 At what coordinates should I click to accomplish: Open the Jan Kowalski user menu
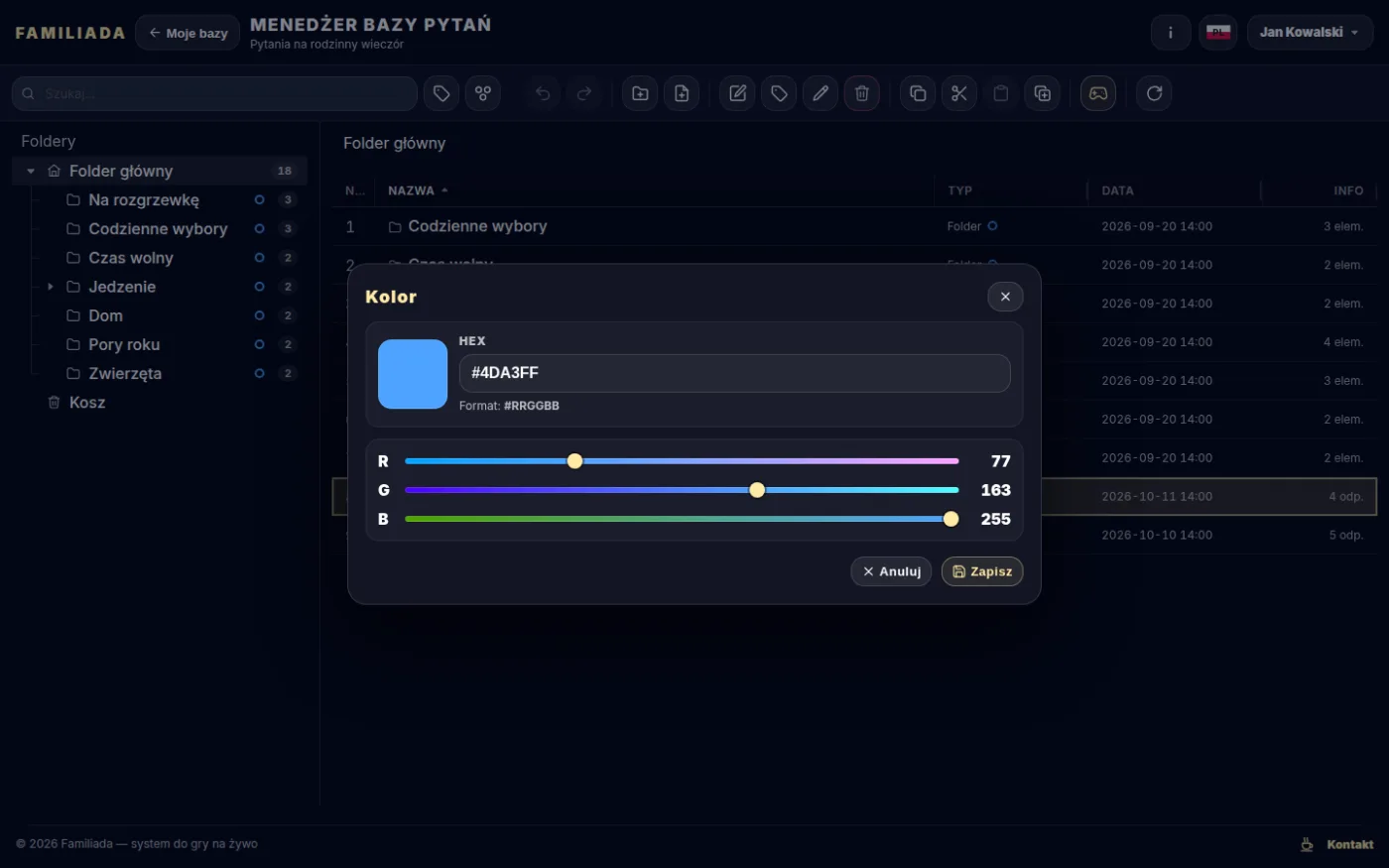click(1310, 33)
